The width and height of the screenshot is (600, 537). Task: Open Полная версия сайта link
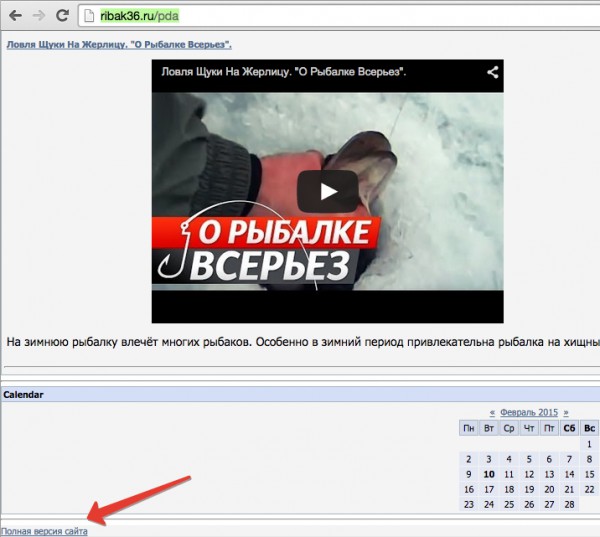(x=44, y=531)
